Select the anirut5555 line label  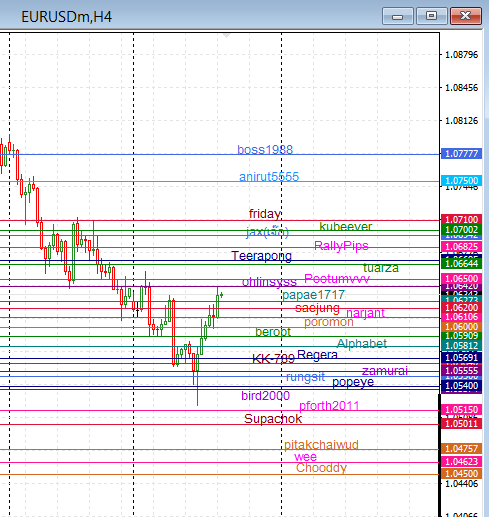click(269, 176)
